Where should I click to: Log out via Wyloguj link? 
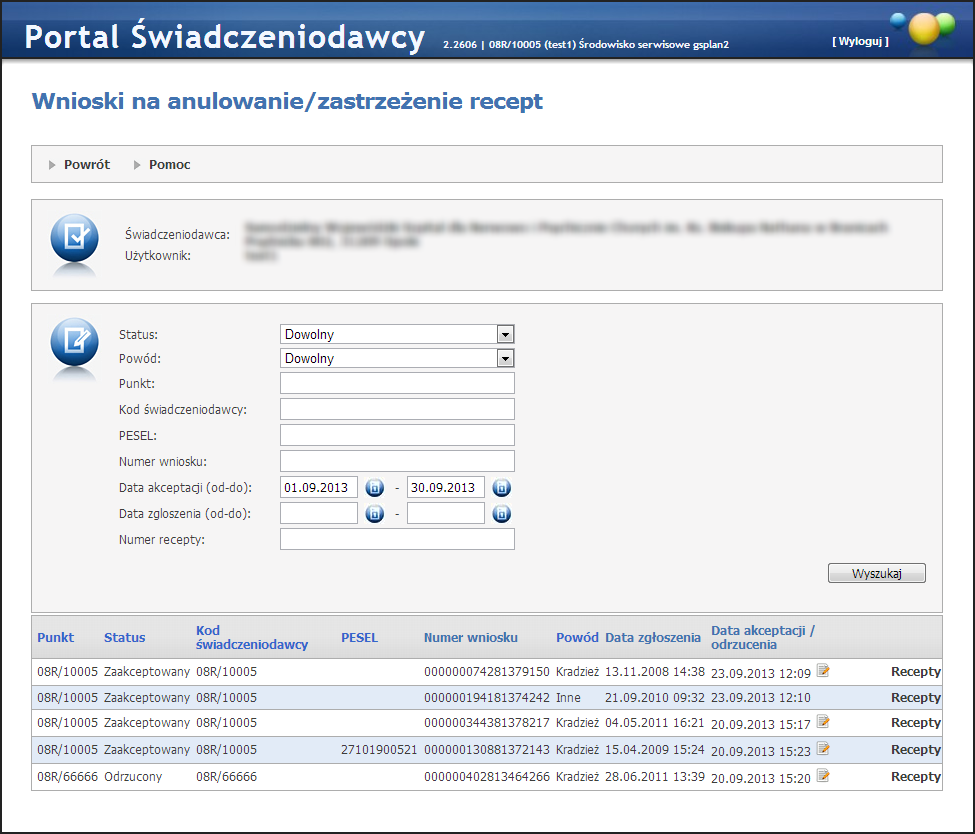[x=859, y=42]
